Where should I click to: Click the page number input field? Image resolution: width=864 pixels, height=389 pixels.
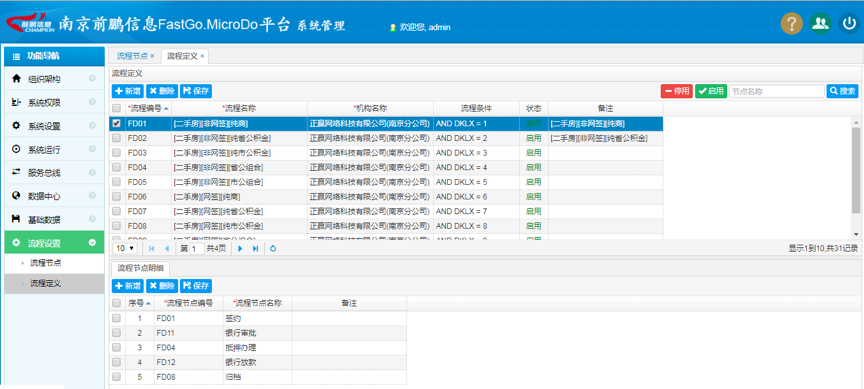tap(197, 248)
